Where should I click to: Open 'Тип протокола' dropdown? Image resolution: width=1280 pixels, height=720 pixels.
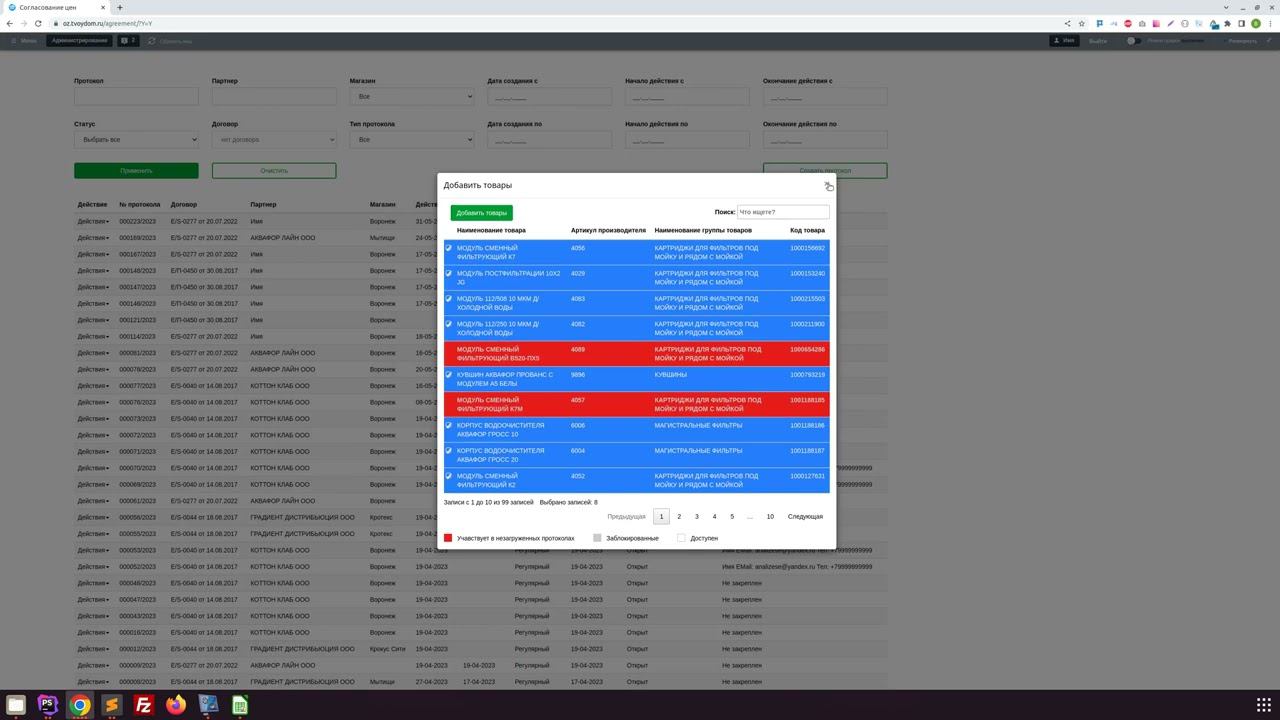pos(412,139)
